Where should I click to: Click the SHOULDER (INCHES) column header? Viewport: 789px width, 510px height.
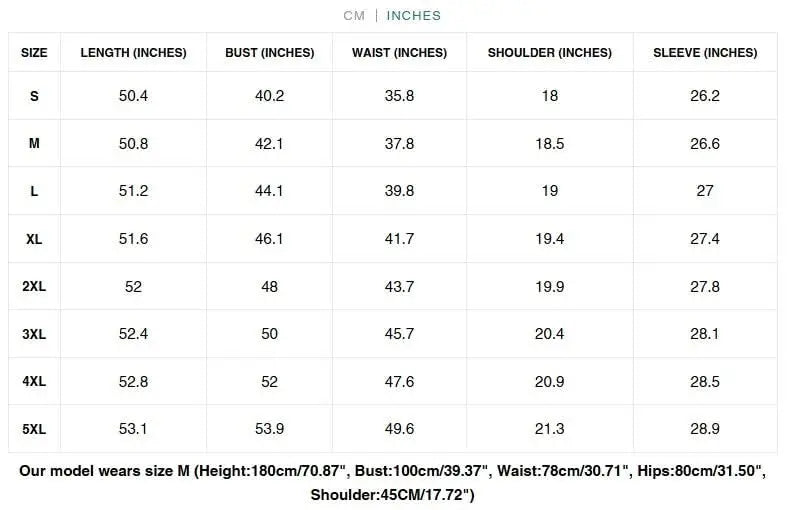point(549,53)
